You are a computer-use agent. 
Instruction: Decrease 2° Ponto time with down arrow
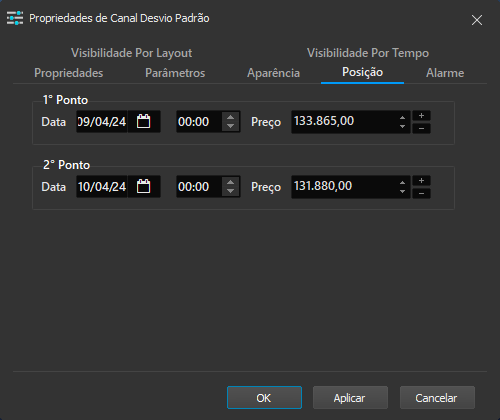[230, 191]
